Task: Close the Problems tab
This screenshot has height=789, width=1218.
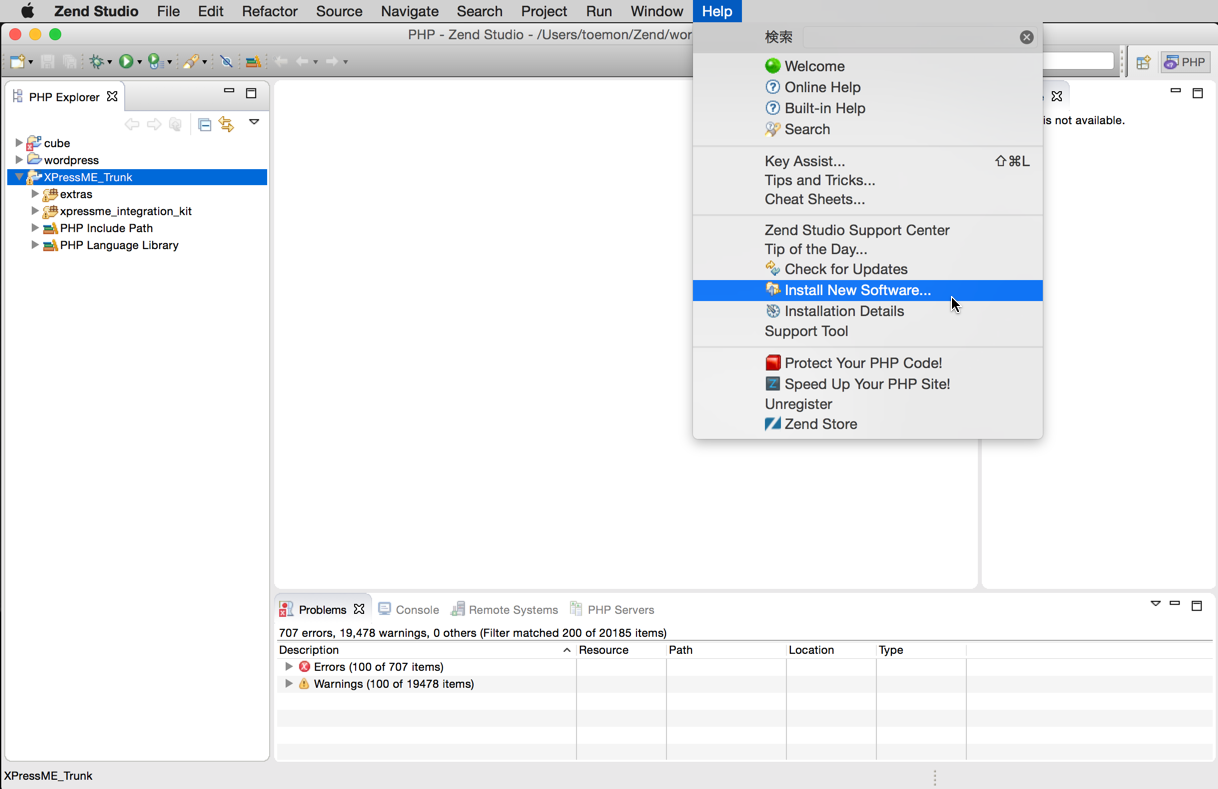Action: point(359,609)
